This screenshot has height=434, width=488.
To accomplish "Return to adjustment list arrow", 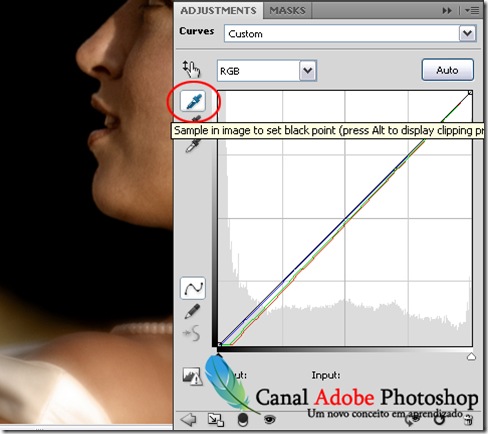I will point(188,419).
